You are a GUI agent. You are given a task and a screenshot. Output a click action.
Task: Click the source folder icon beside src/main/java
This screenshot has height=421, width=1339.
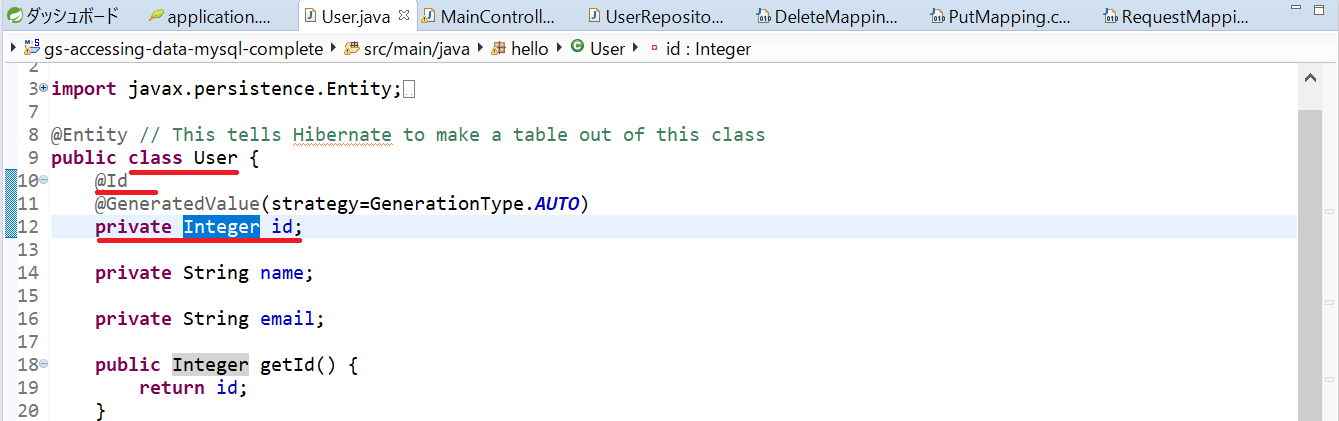[x=351, y=48]
